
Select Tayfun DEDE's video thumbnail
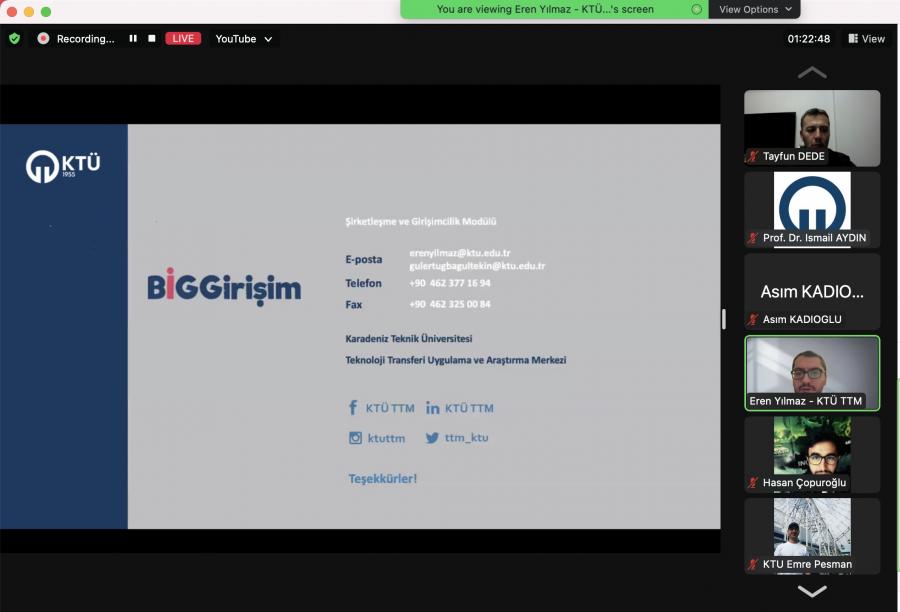pyautogui.click(x=812, y=128)
